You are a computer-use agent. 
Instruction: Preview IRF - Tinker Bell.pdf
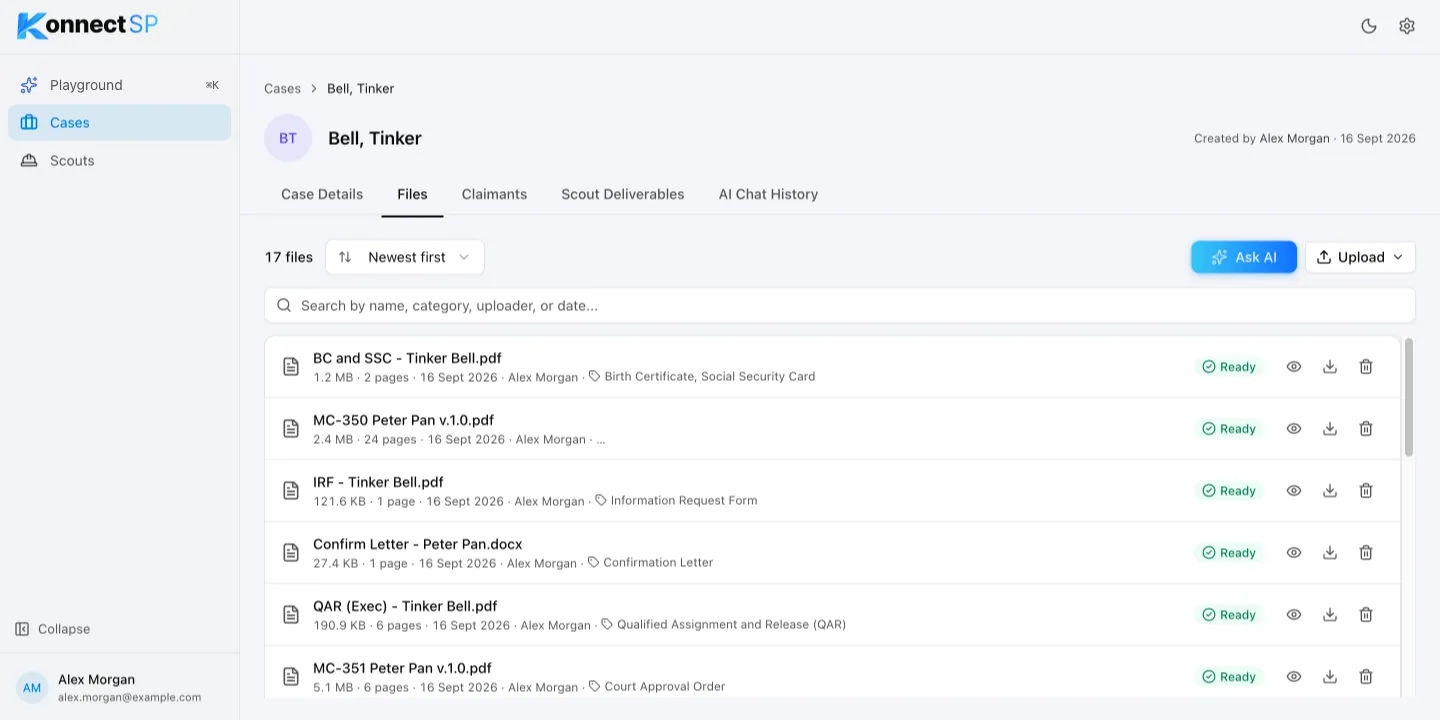pyautogui.click(x=1294, y=491)
